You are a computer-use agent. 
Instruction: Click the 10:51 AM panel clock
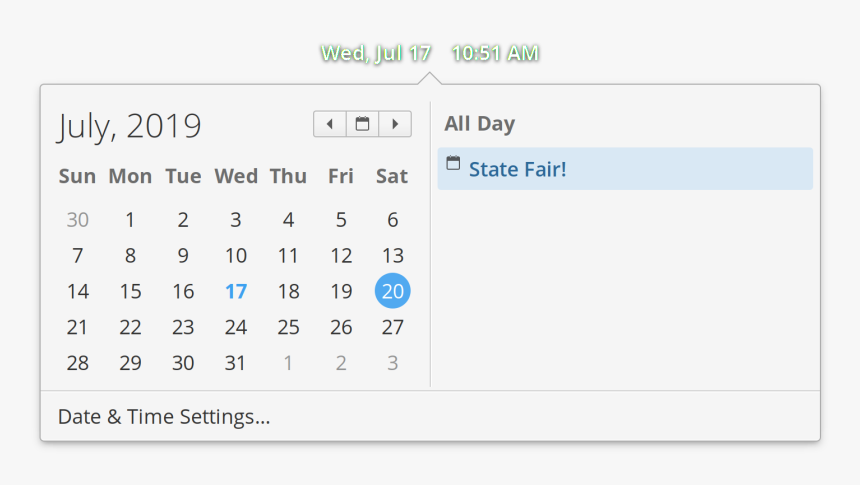[x=495, y=53]
